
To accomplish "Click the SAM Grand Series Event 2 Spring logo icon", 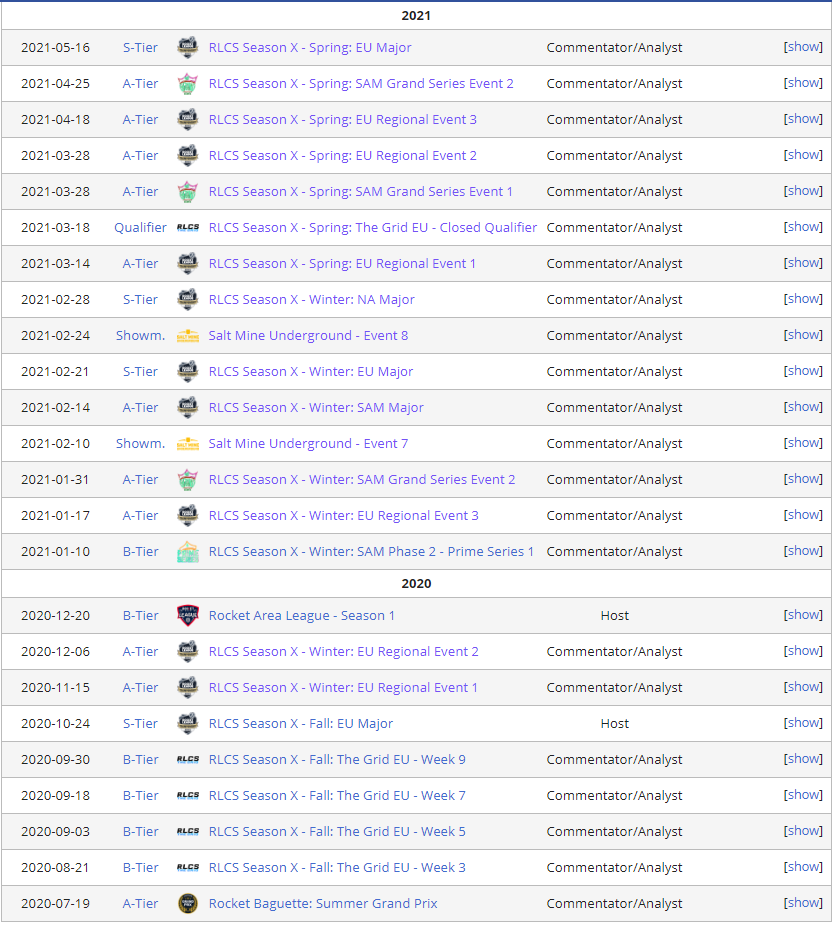I will point(188,84).
